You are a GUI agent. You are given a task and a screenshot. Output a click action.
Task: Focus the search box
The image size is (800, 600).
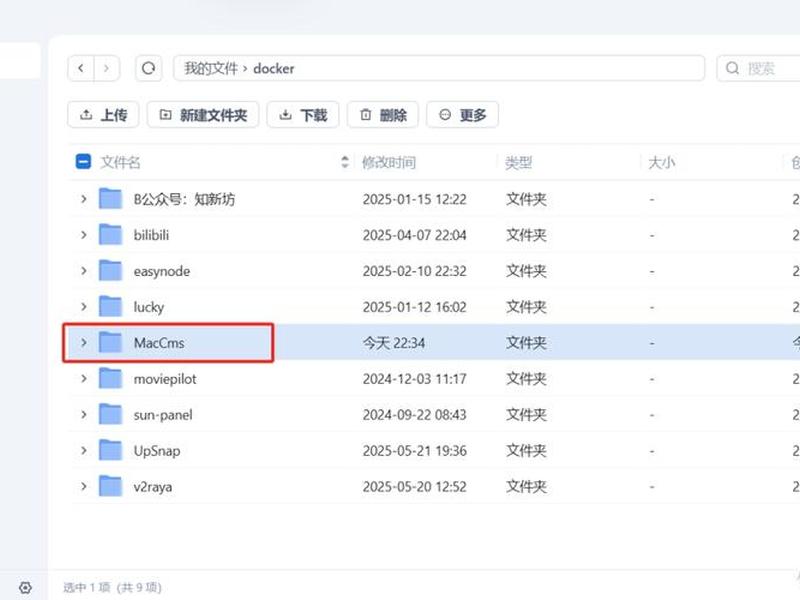[758, 68]
